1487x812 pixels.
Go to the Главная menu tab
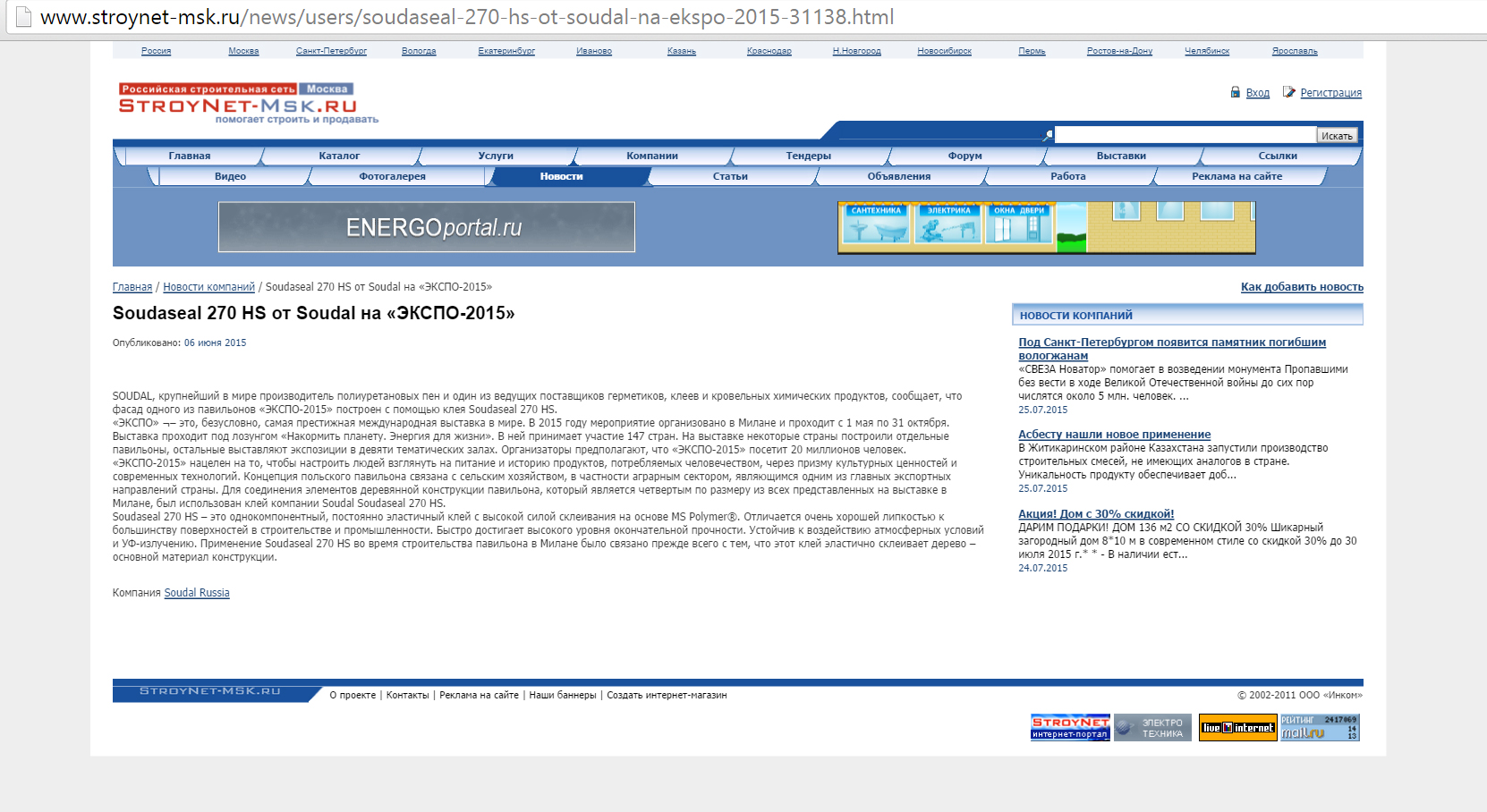point(190,156)
